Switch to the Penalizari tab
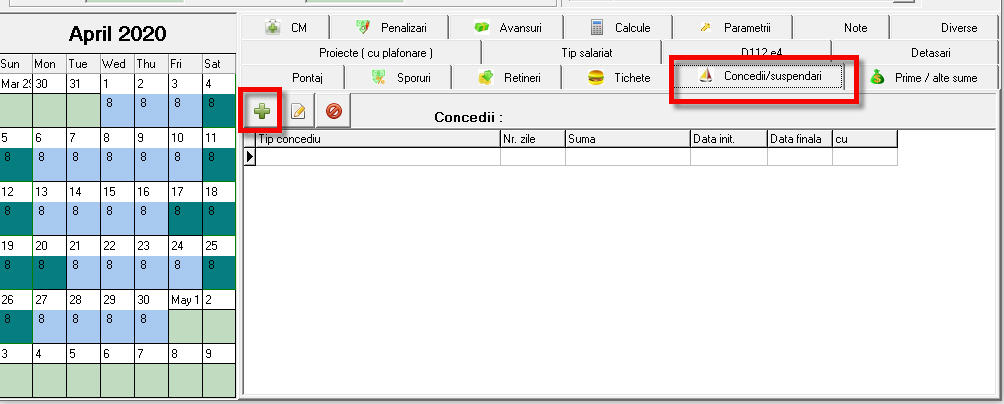Screen dimensions: 1004x404 click(392, 28)
